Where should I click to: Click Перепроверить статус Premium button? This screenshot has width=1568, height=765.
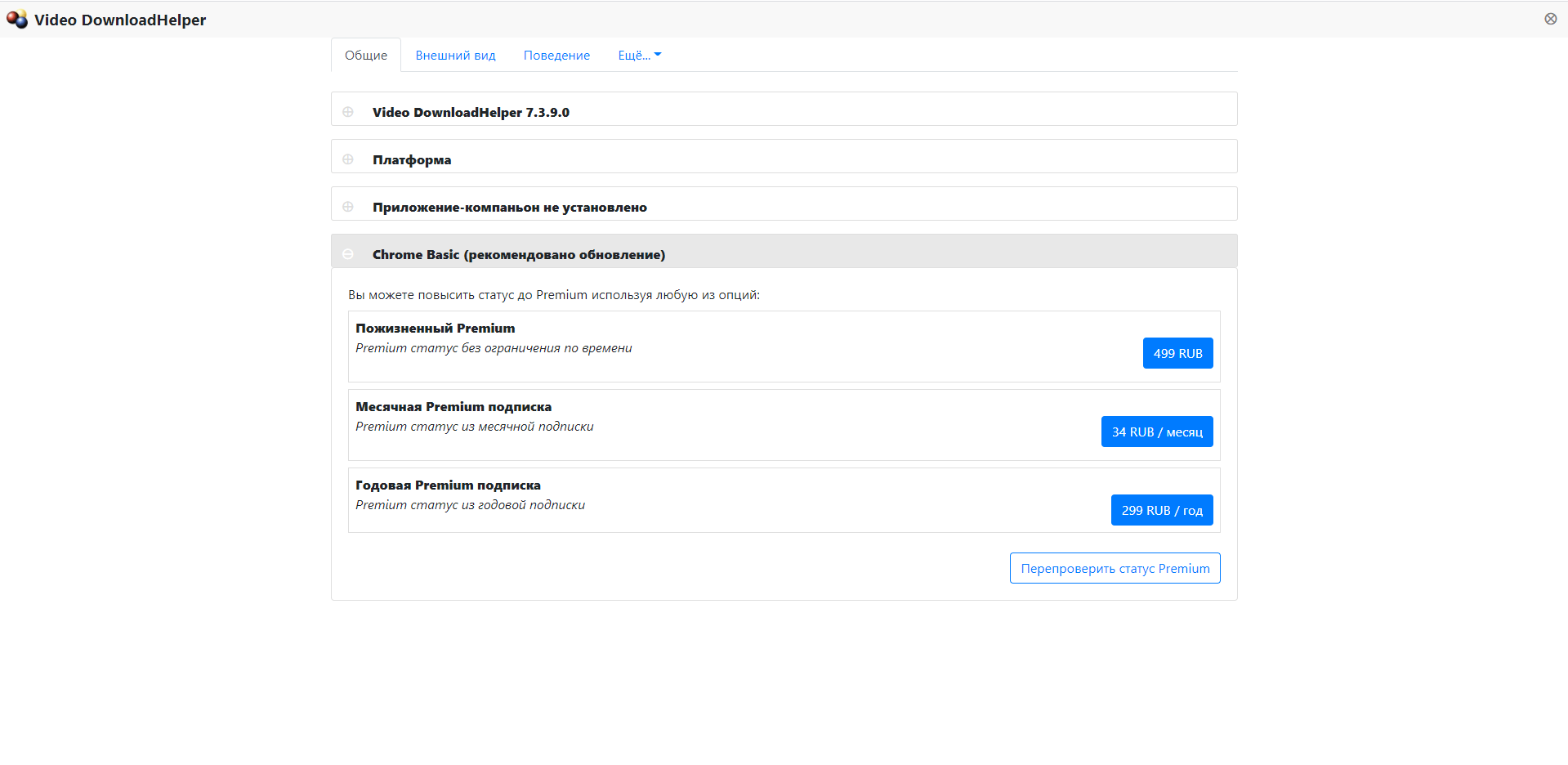pyautogui.click(x=1115, y=568)
